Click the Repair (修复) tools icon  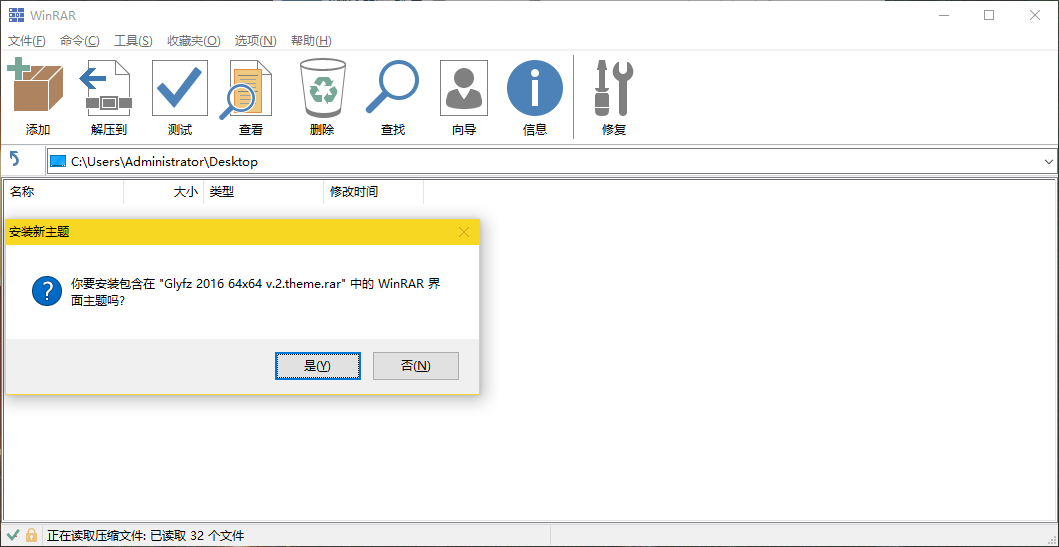pos(613,88)
